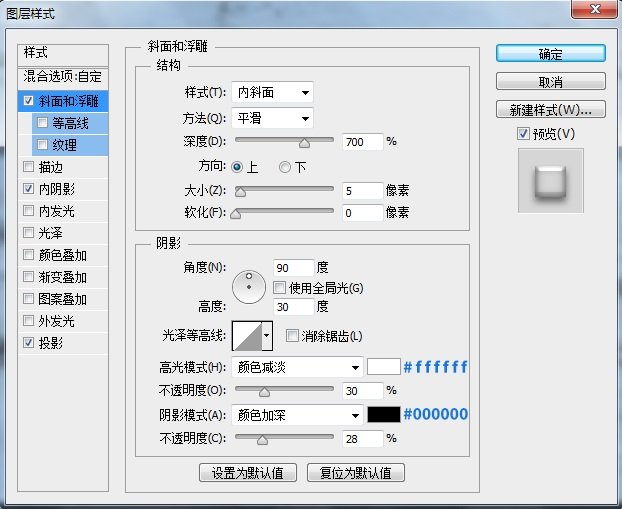This screenshot has width=622, height=509.
Task: Select the 外发光 list entry
Action: (x=63, y=321)
